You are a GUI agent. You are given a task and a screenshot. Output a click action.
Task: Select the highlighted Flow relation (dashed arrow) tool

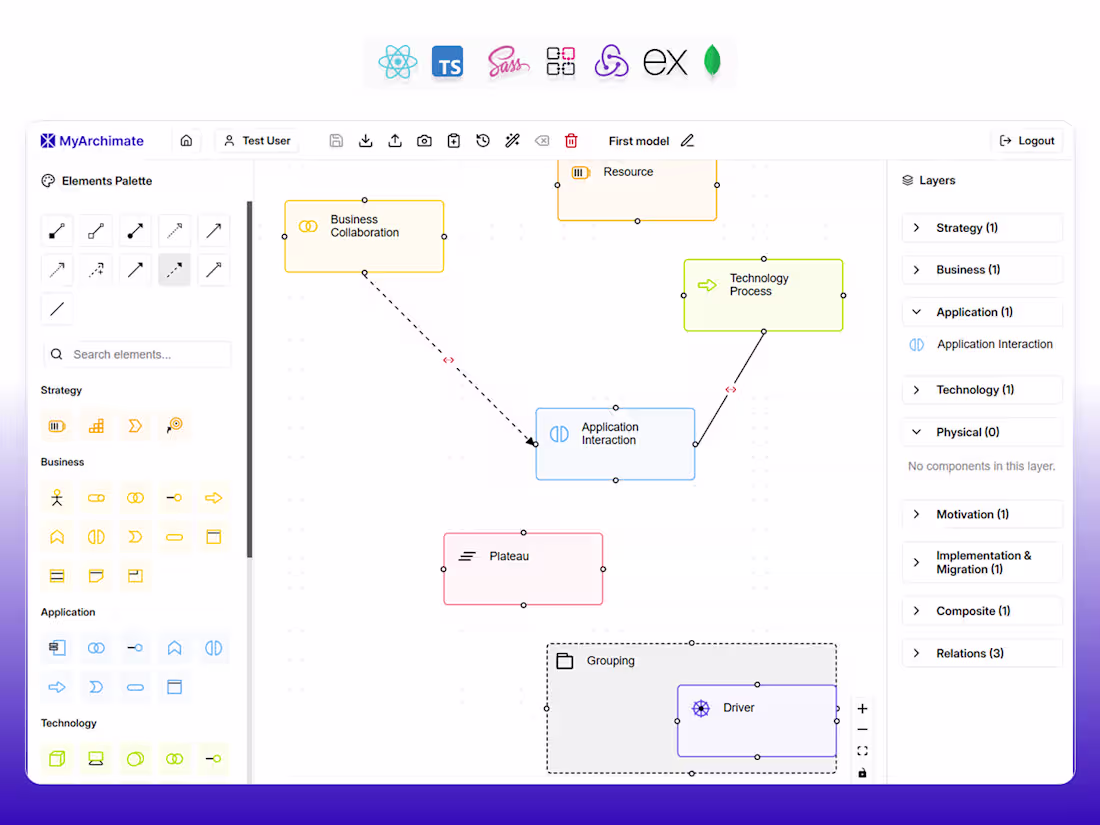[x=174, y=269]
